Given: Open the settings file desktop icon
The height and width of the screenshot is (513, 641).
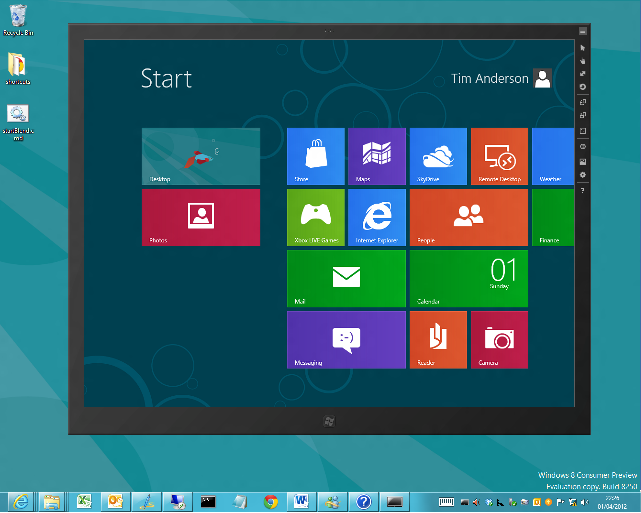Looking at the screenshot, I should point(18,122).
